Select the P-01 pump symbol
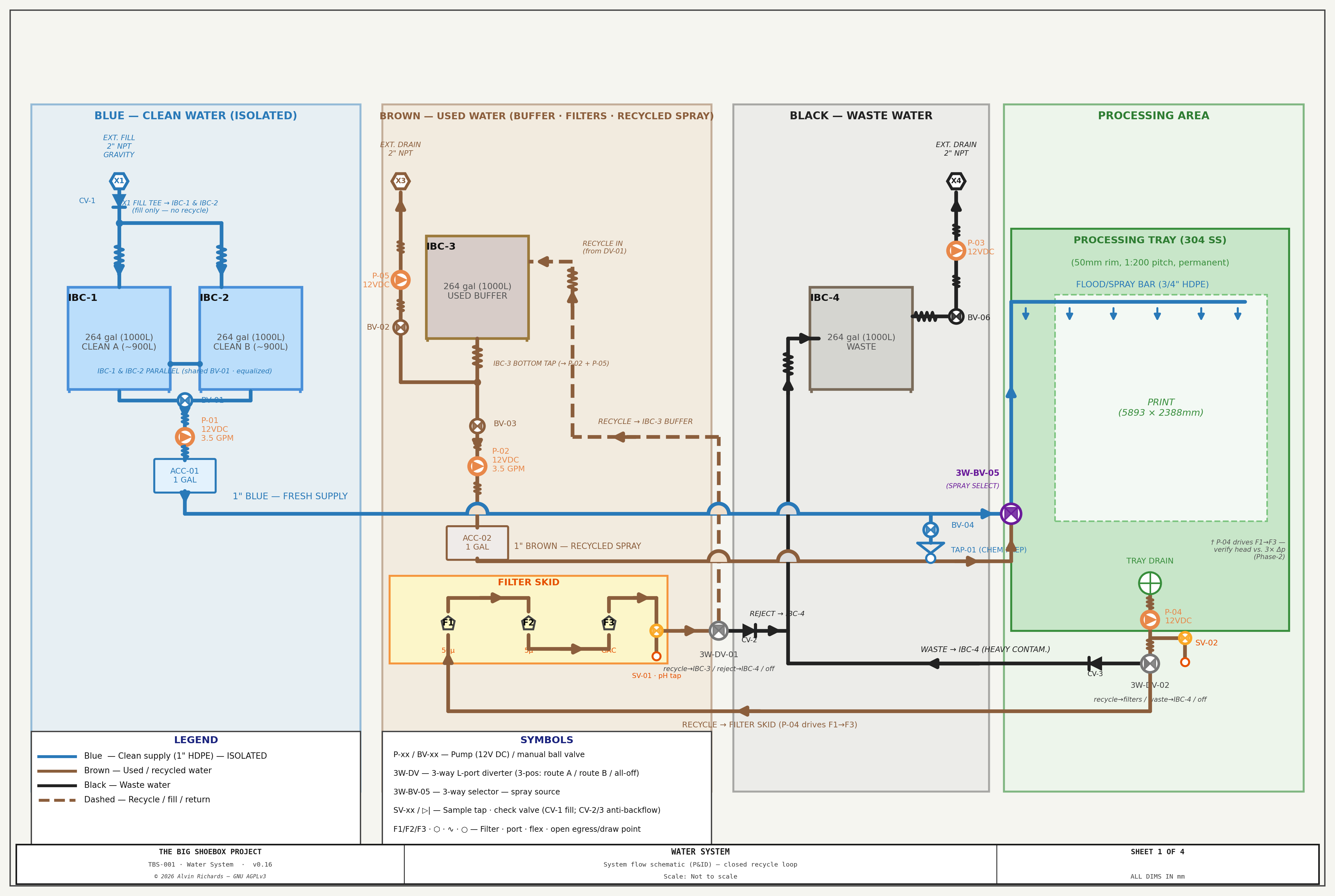The width and height of the screenshot is (1335, 896). click(185, 437)
